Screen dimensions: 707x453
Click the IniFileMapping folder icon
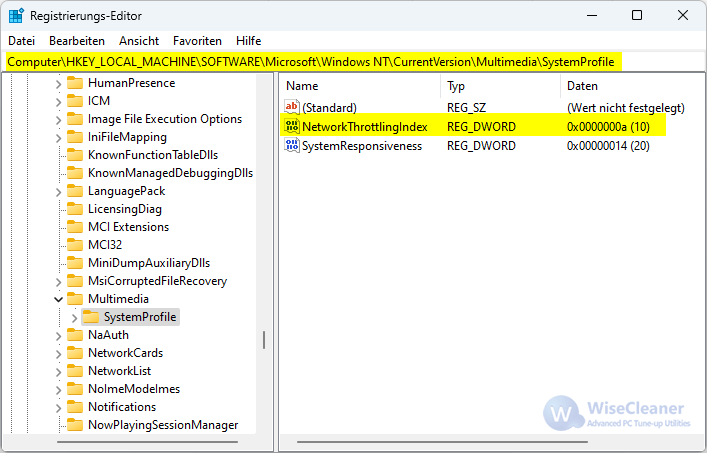click(75, 137)
